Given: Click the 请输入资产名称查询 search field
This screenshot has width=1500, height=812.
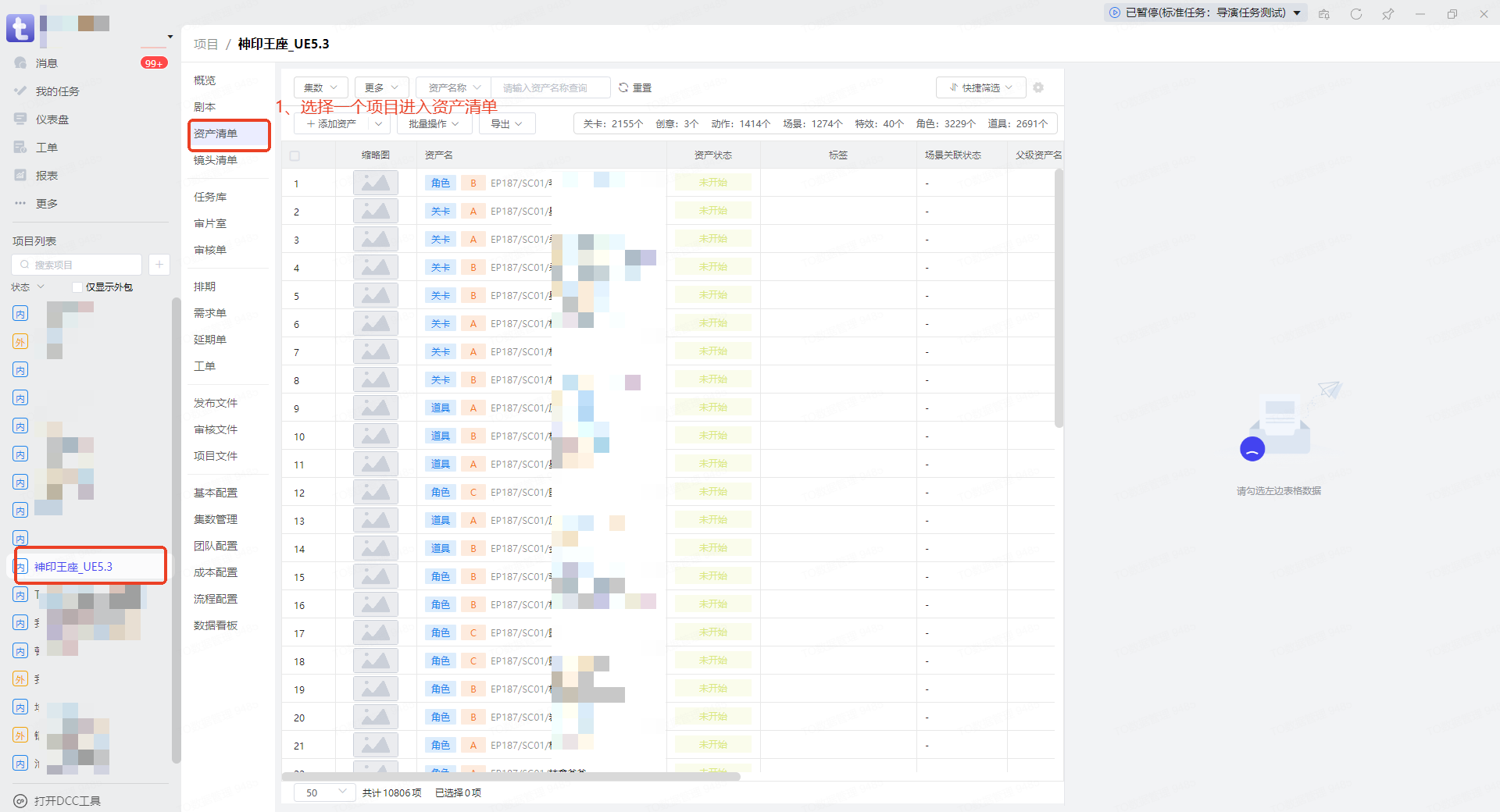Looking at the screenshot, I should (550, 87).
